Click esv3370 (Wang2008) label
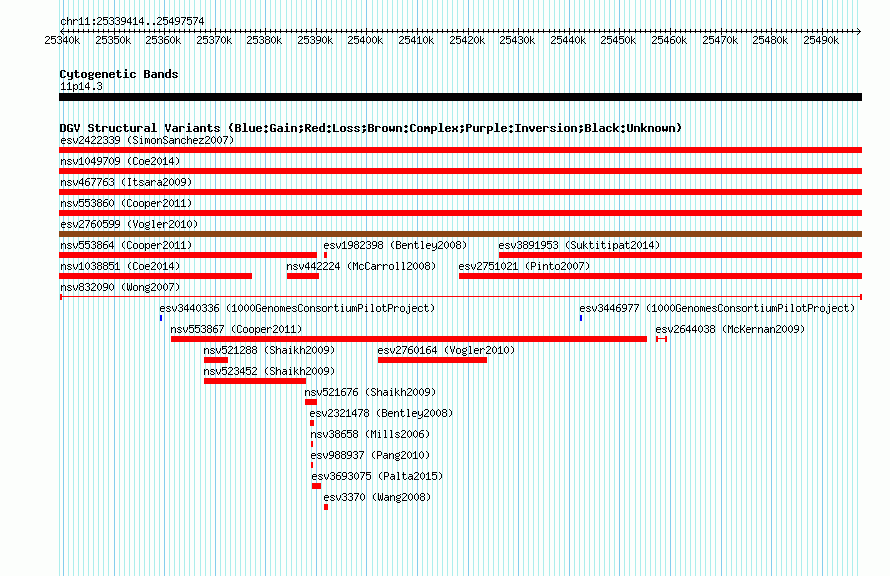Image resolution: width=890 pixels, height=576 pixels. pos(377,497)
